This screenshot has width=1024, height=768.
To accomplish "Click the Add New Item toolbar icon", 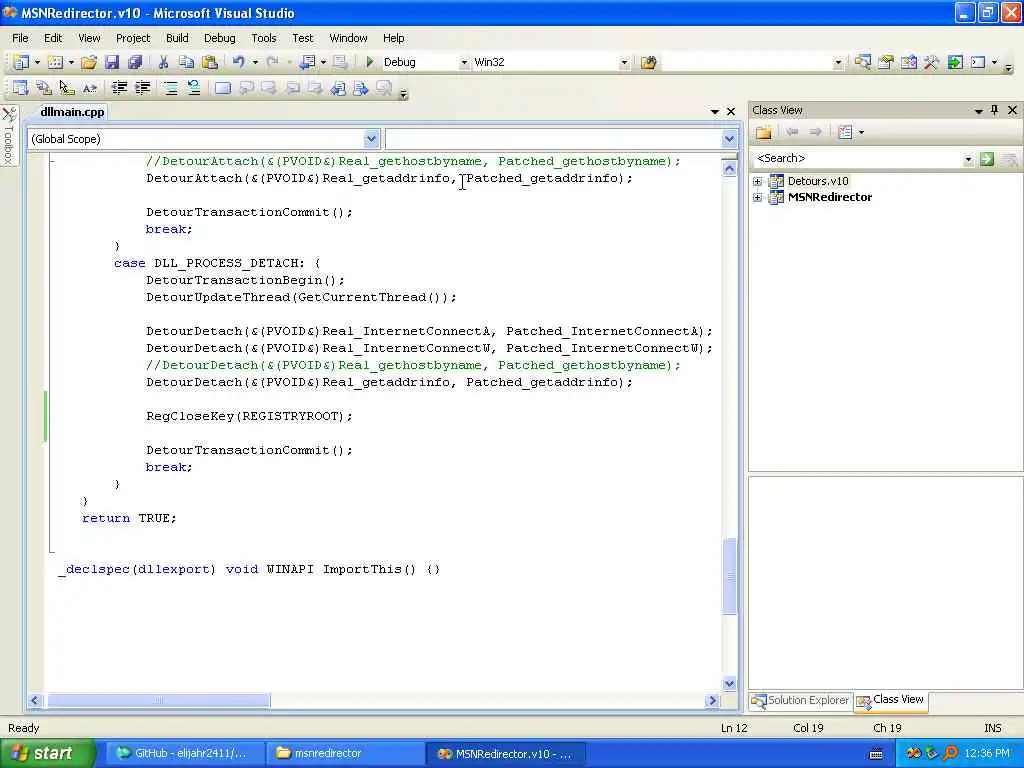I will pos(56,62).
